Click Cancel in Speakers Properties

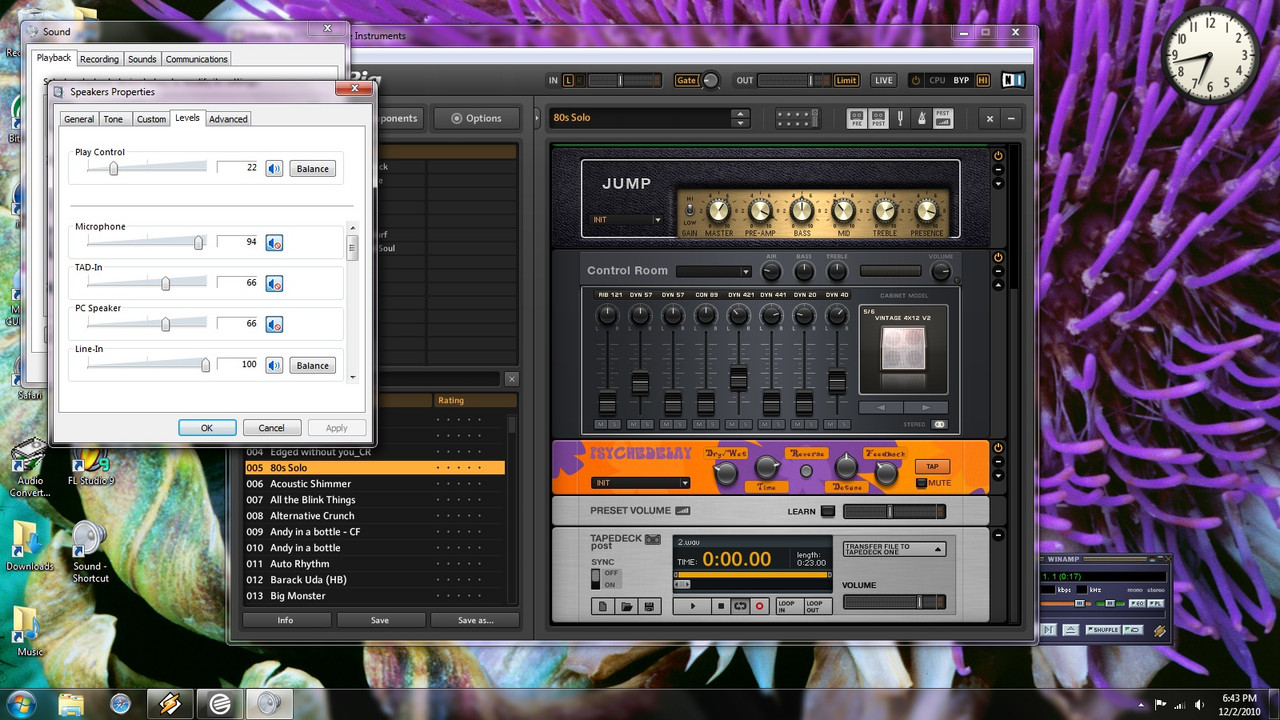tap(272, 428)
